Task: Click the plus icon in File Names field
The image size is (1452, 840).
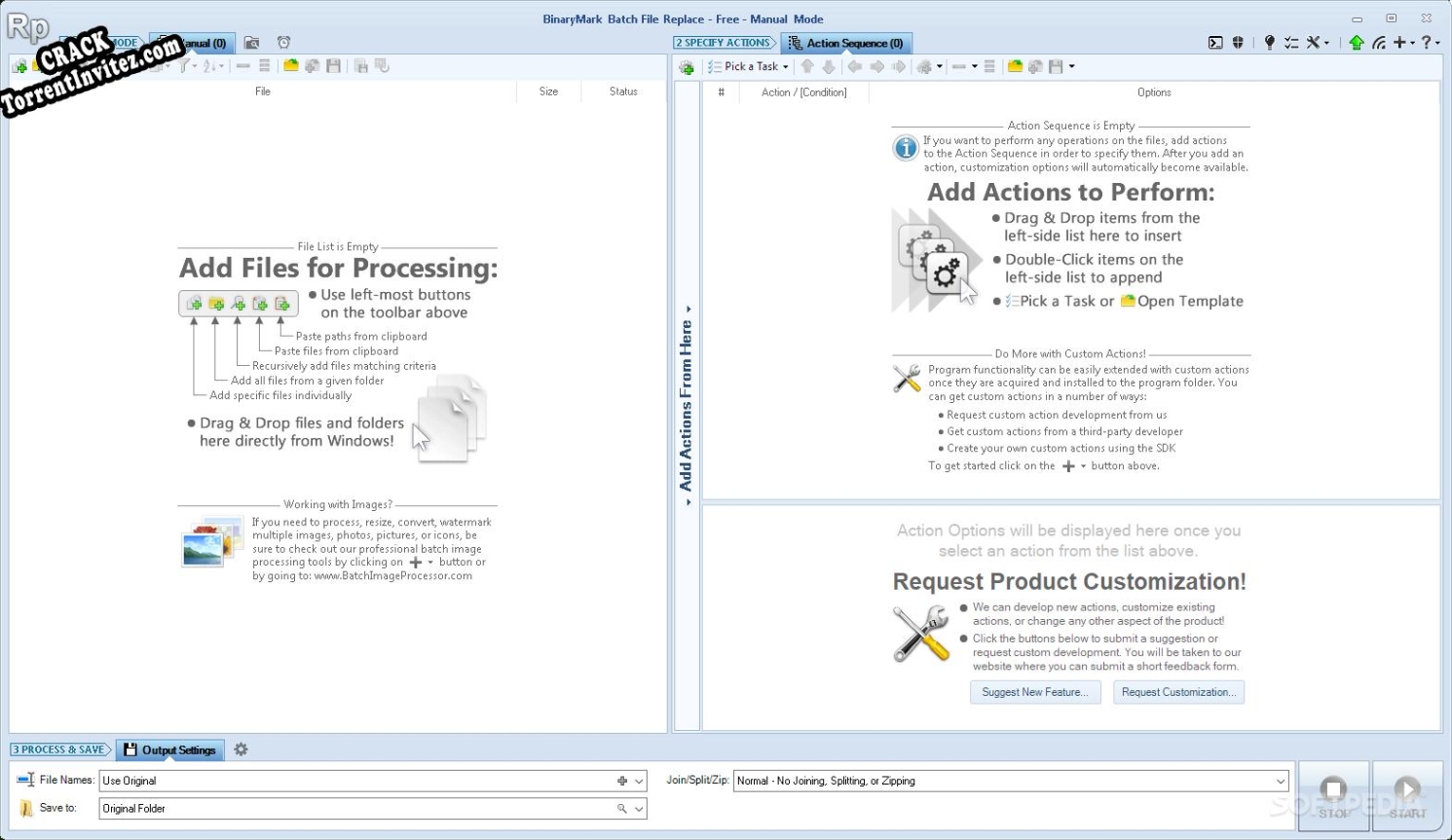Action: pos(622,781)
